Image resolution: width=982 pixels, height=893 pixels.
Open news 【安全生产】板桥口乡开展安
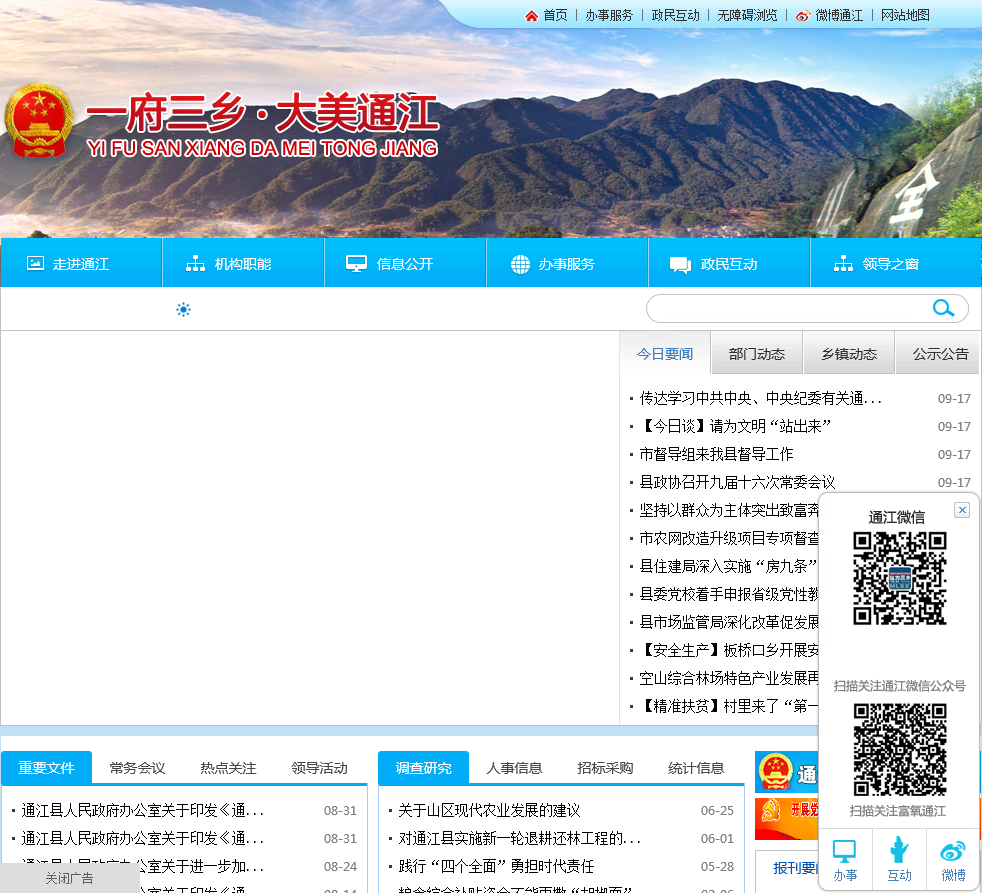point(728,650)
